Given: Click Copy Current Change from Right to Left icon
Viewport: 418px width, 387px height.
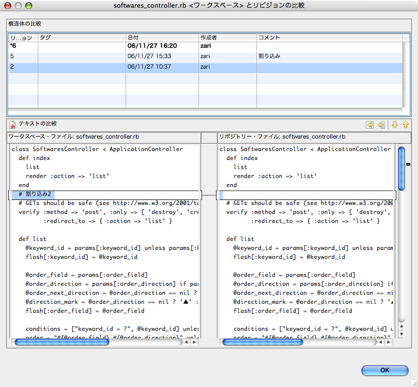Looking at the screenshot, I should (381, 125).
